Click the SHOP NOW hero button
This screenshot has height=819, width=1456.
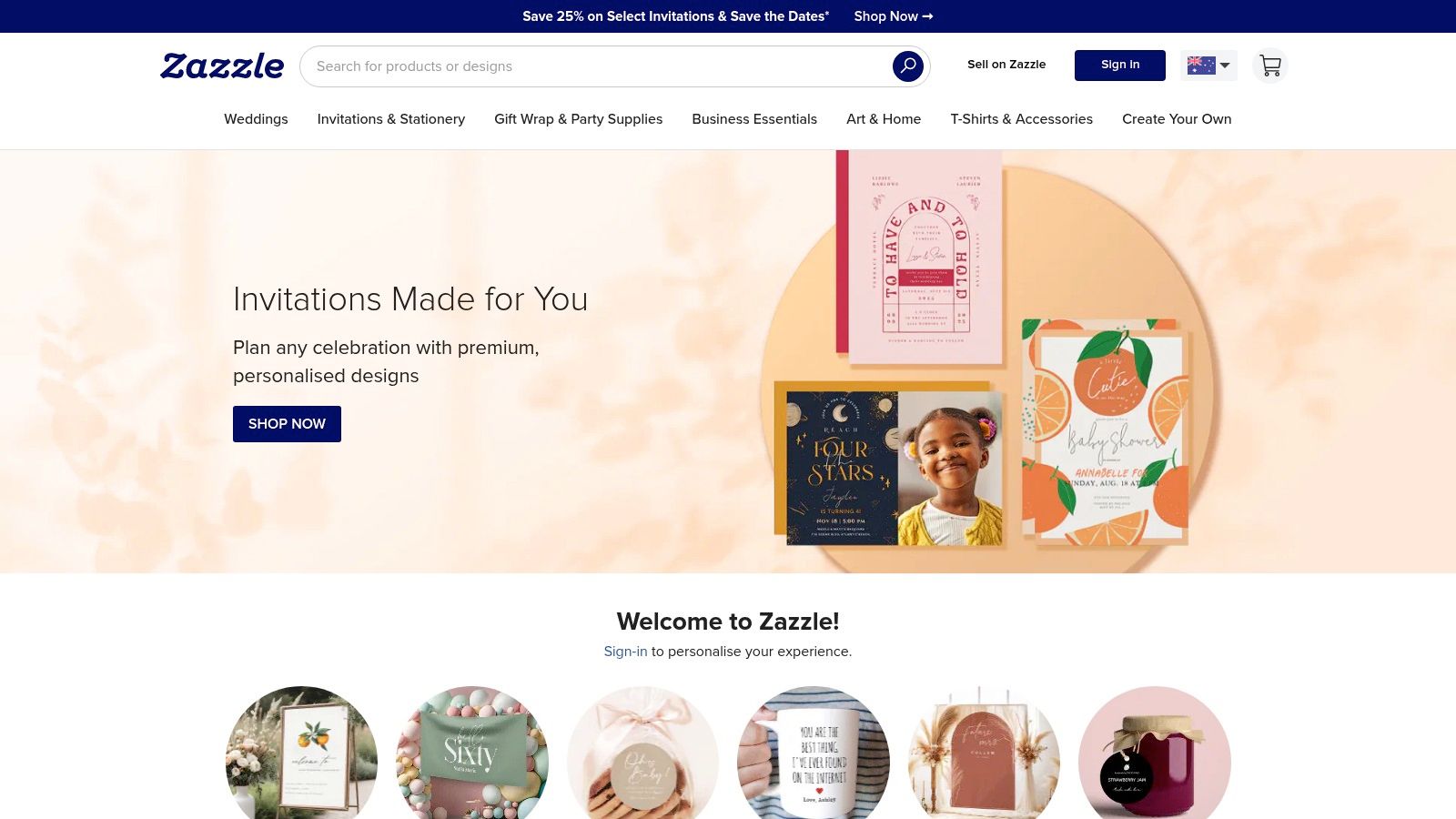coord(287,424)
